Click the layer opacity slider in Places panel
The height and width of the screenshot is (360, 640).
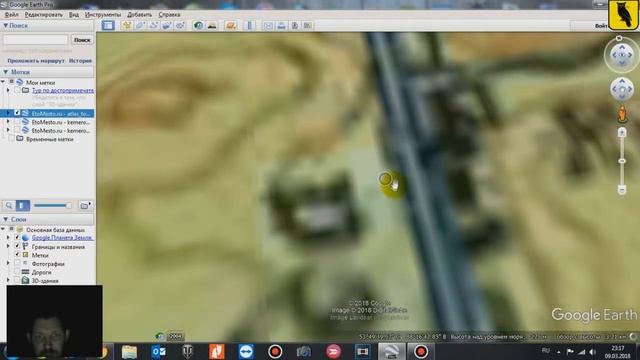[x=53, y=205]
